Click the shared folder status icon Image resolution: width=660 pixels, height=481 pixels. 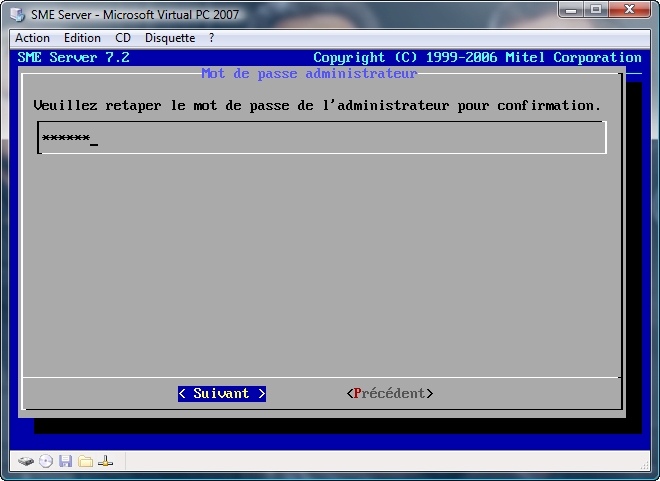(85, 461)
